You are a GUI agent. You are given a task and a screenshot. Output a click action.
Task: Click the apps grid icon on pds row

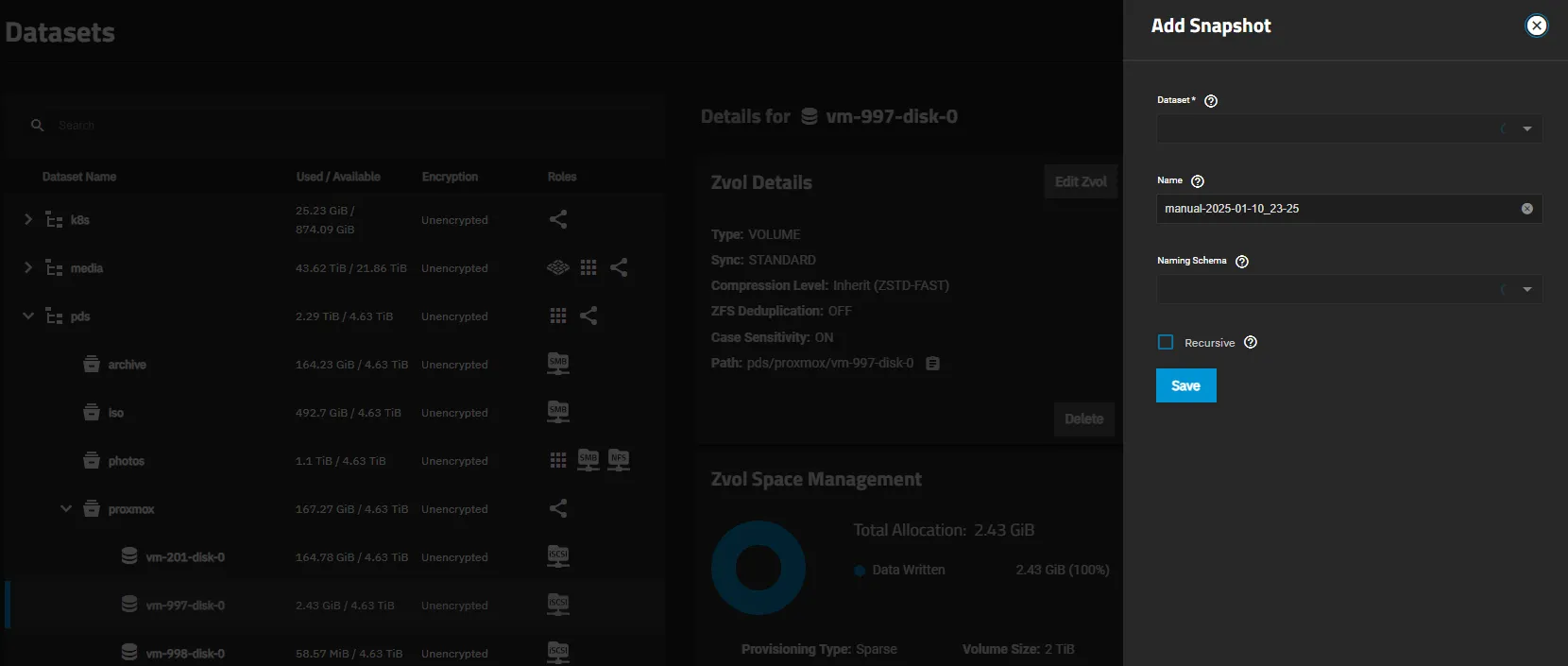click(558, 316)
